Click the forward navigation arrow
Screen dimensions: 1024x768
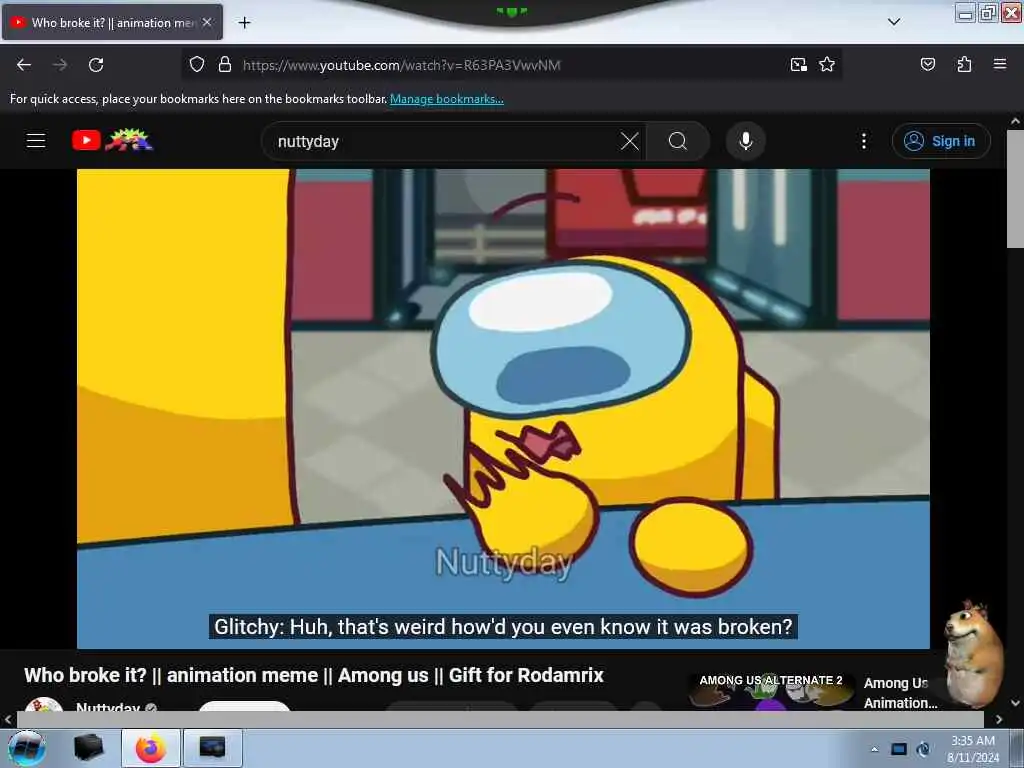pos(60,65)
